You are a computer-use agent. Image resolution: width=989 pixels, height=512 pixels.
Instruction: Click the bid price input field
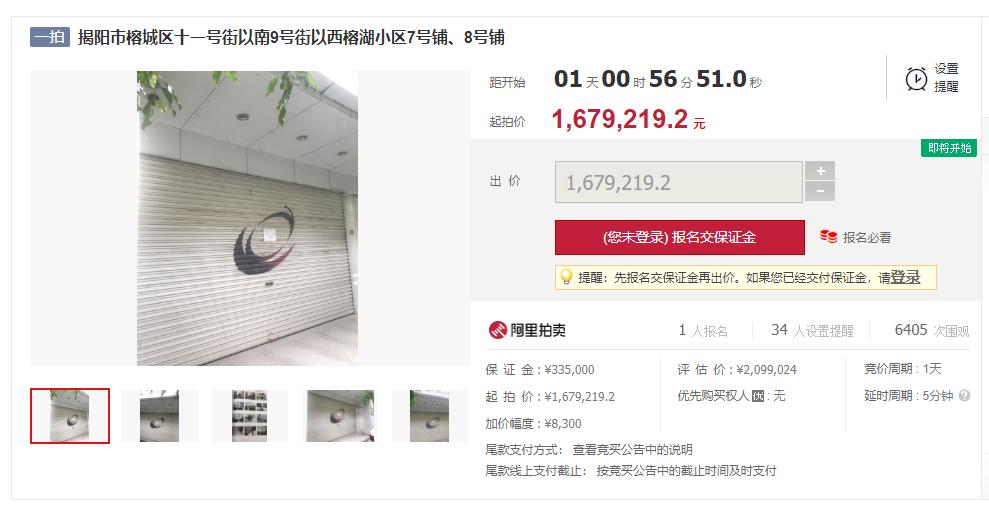(679, 182)
